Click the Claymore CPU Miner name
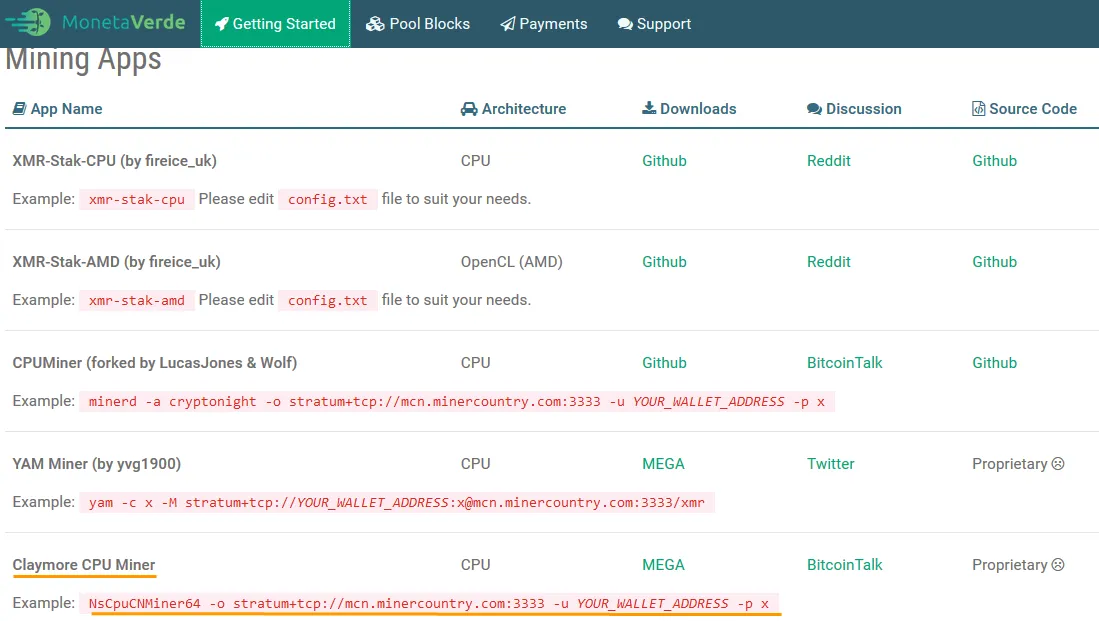Image resolution: width=1099 pixels, height=621 pixels. (x=84, y=564)
